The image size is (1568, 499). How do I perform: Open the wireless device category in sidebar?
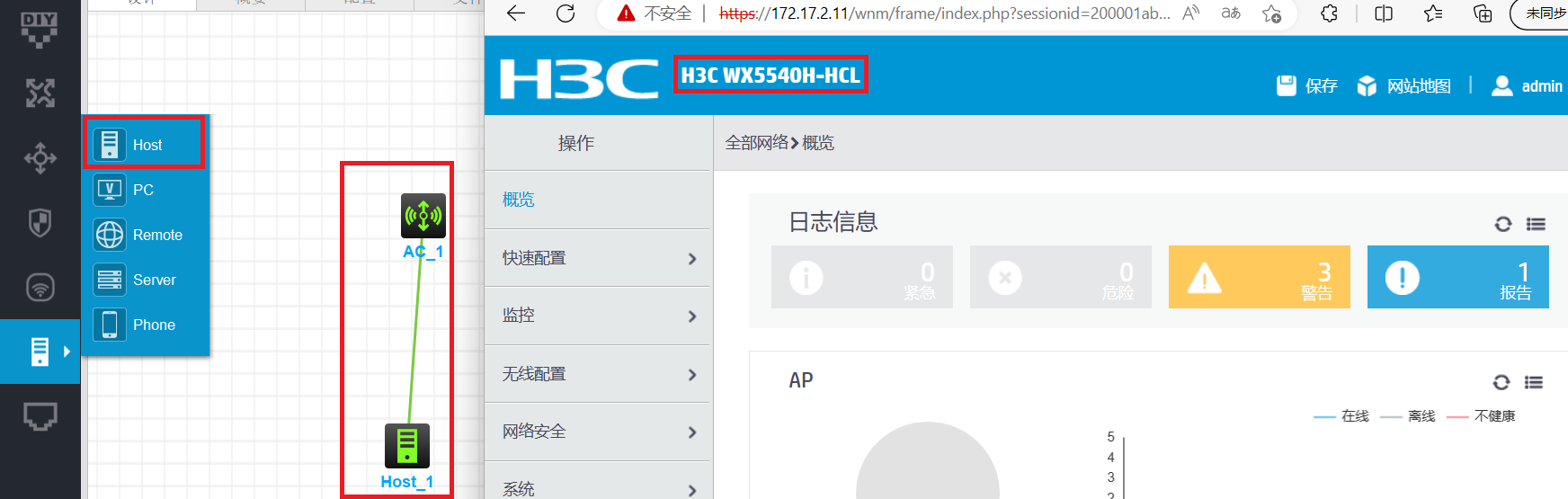40,287
